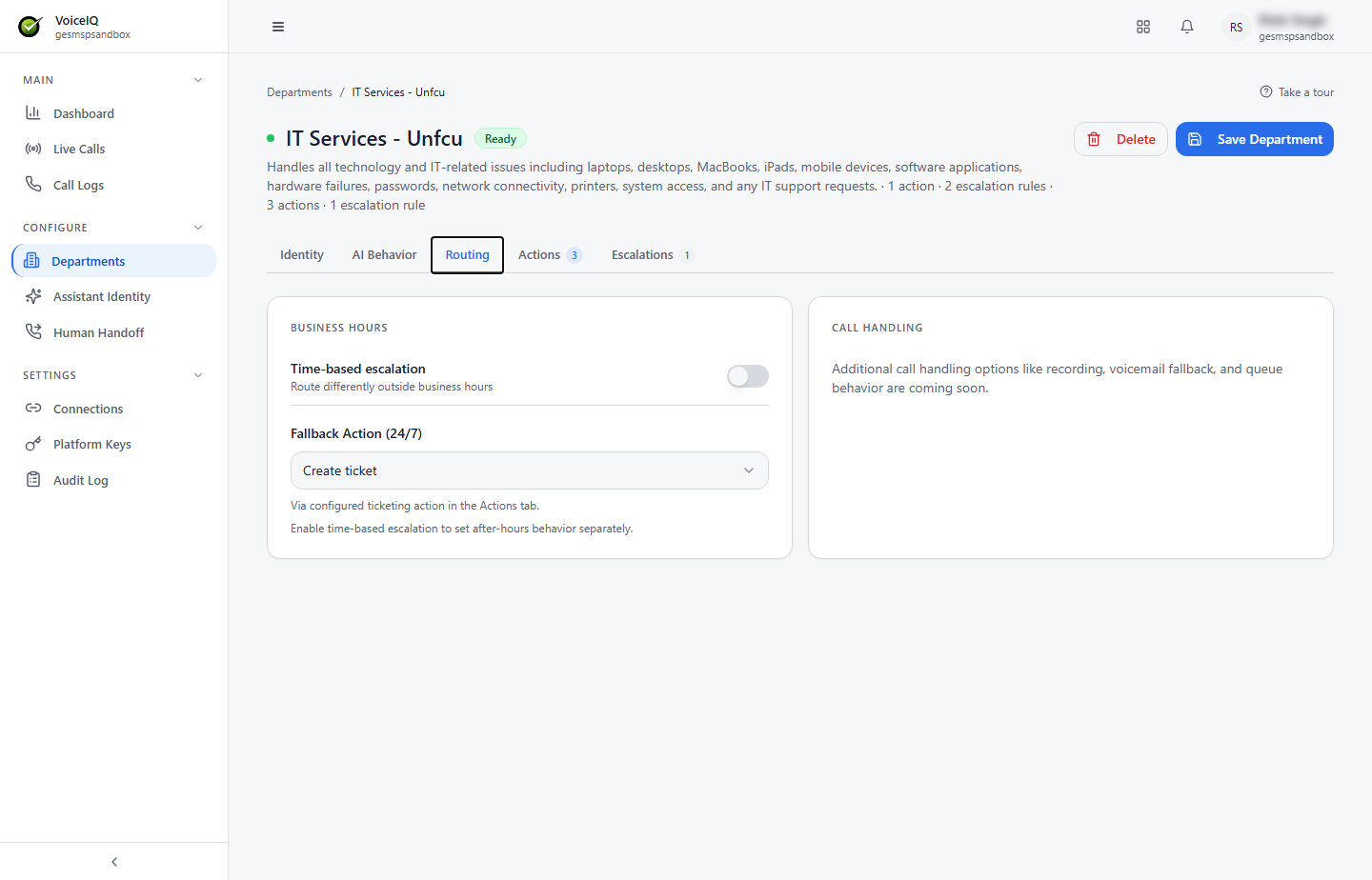Image resolution: width=1372 pixels, height=880 pixels.
Task: Click the "Time-based escalation" label
Action: click(x=358, y=369)
